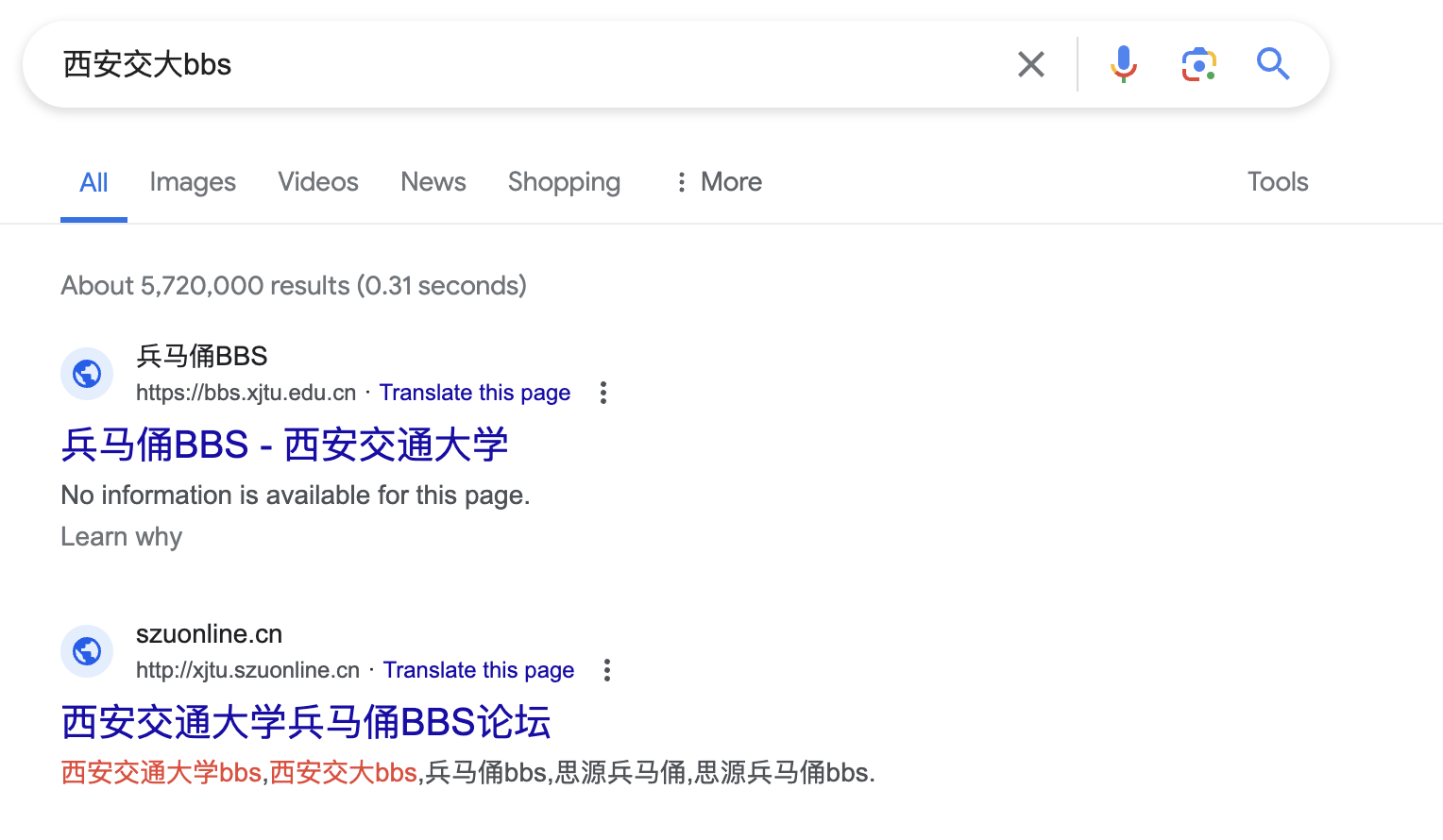1443x840 pixels.
Task: Open the 西安交通大学兵马俑BBS论坛 result link
Action: click(306, 722)
